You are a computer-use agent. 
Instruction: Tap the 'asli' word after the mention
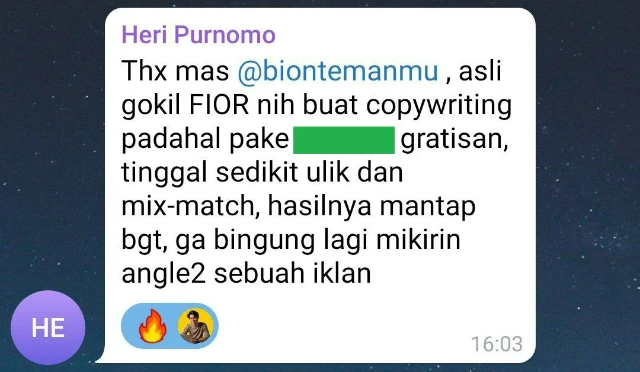tap(480, 71)
